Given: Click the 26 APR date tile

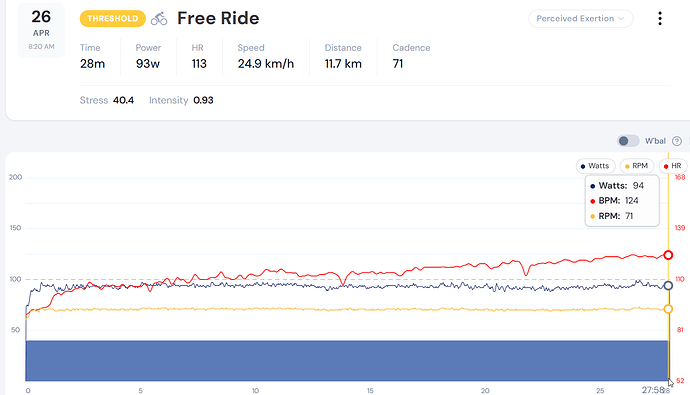Looking at the screenshot, I should 41,30.
